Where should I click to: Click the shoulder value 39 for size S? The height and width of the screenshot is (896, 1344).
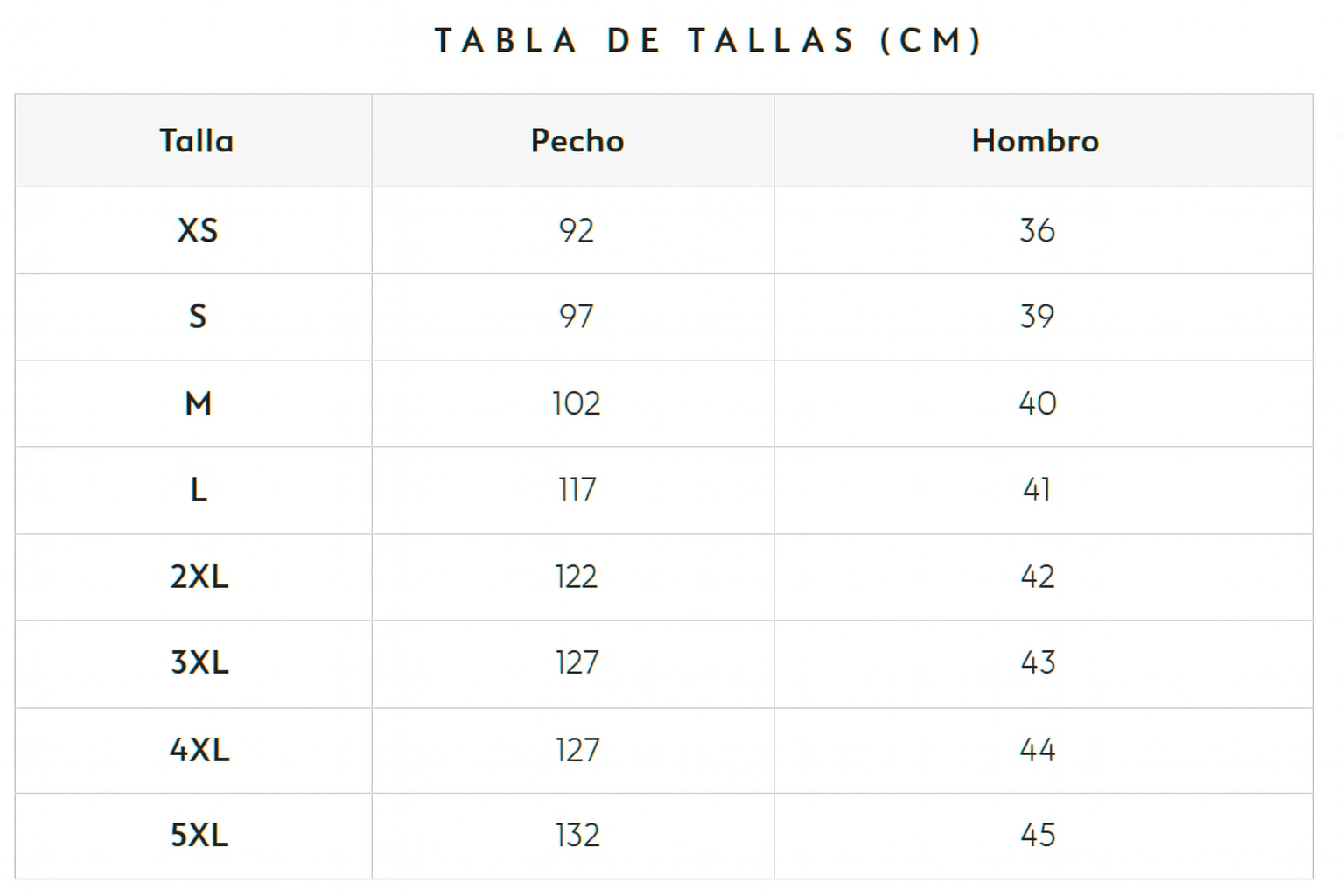(1037, 317)
